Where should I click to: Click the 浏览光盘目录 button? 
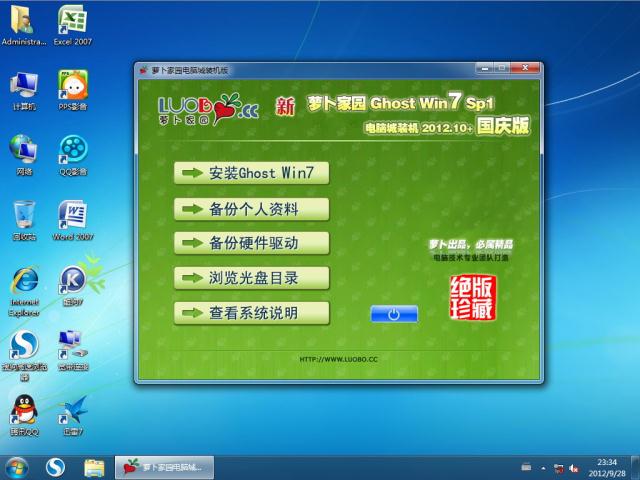pos(251,278)
